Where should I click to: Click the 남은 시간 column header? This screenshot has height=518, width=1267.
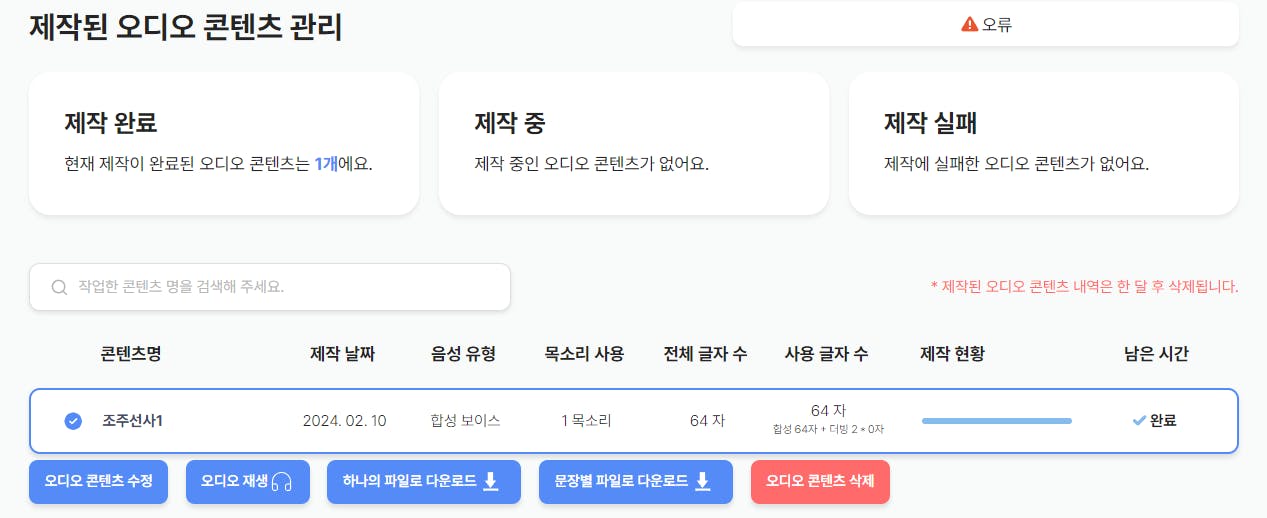(1156, 354)
